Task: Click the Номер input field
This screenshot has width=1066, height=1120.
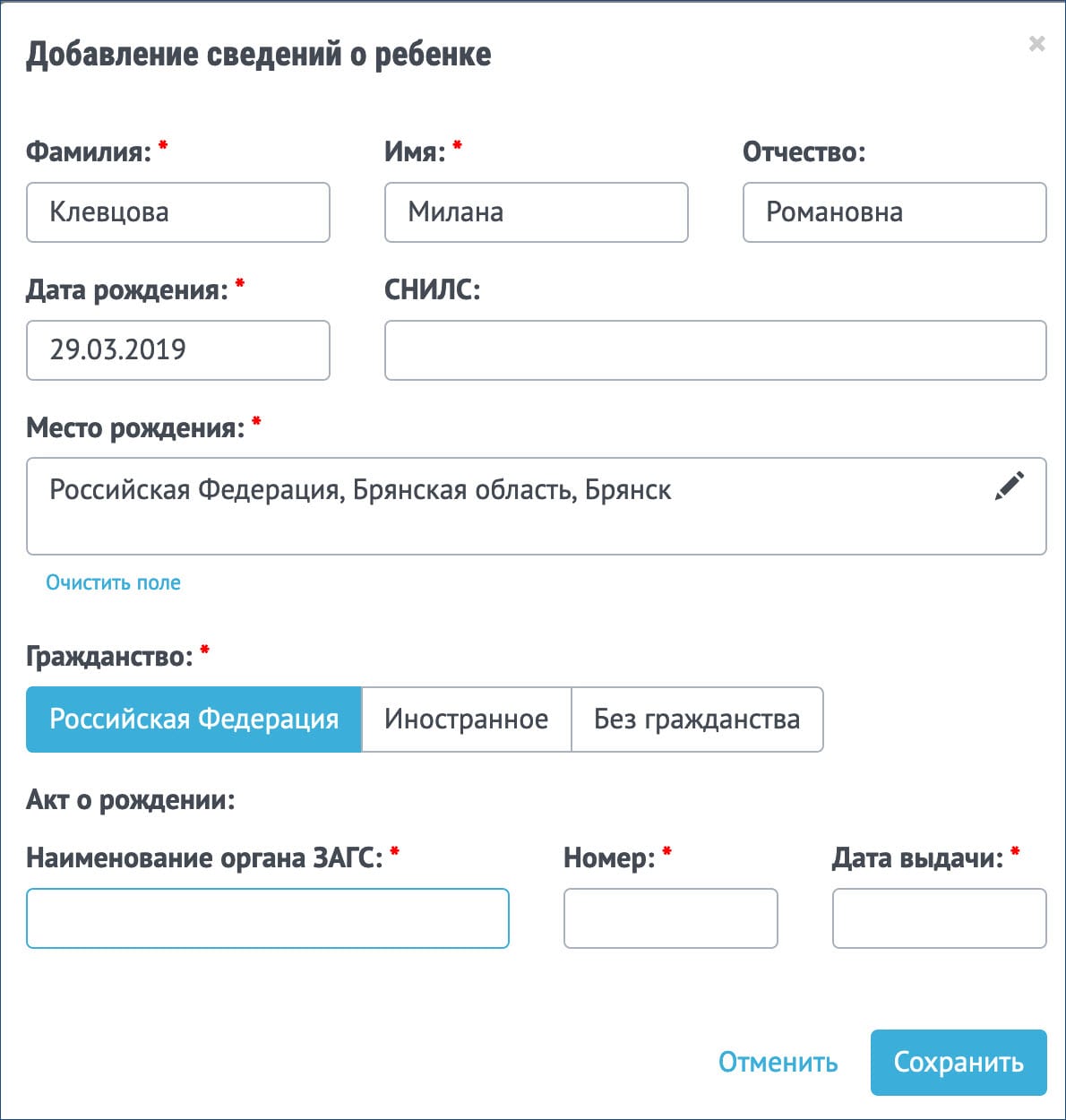Action: [670, 918]
